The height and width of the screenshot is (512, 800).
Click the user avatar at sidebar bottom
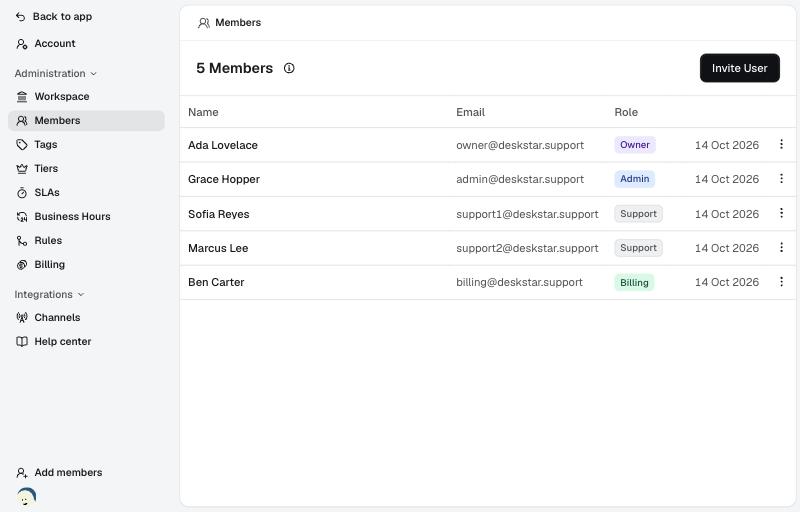click(x=27, y=497)
